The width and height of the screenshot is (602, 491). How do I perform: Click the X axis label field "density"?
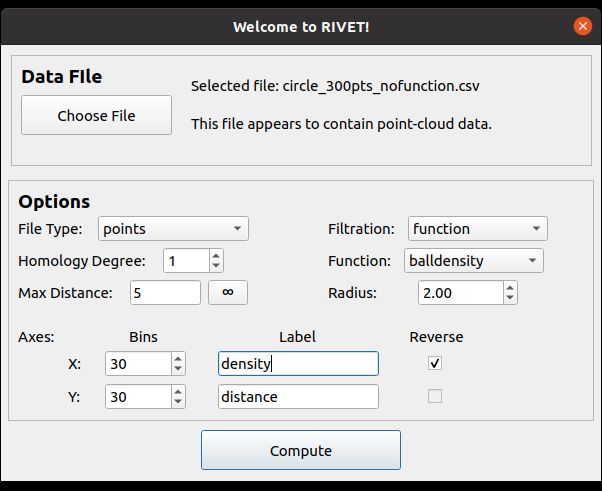298,364
